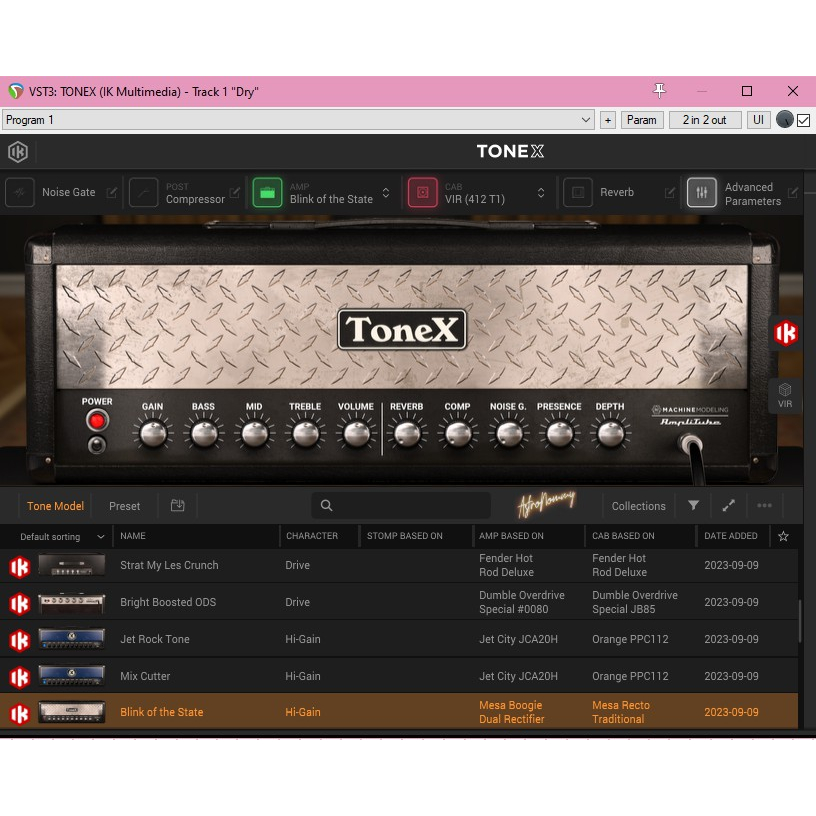Select the Blink of the State row

pyautogui.click(x=399, y=712)
